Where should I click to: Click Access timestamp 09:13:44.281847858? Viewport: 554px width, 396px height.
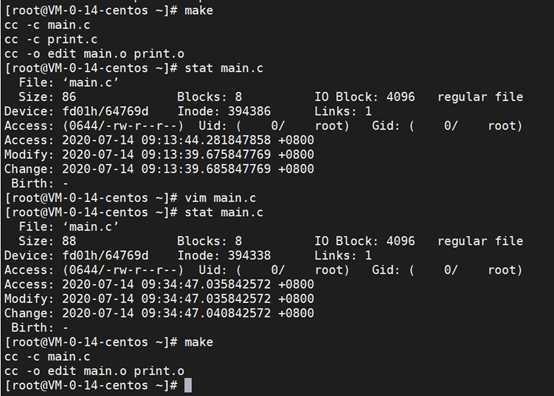pyautogui.click(x=206, y=140)
